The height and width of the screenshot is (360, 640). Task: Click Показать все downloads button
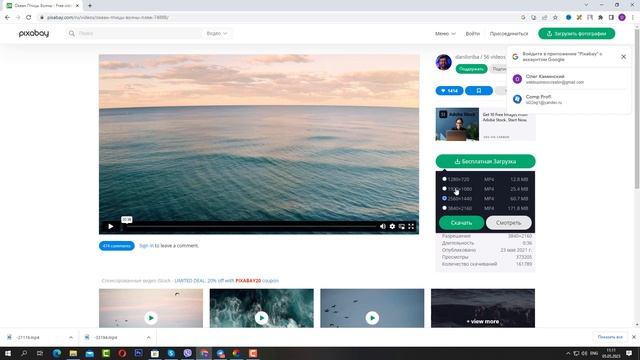(610, 337)
